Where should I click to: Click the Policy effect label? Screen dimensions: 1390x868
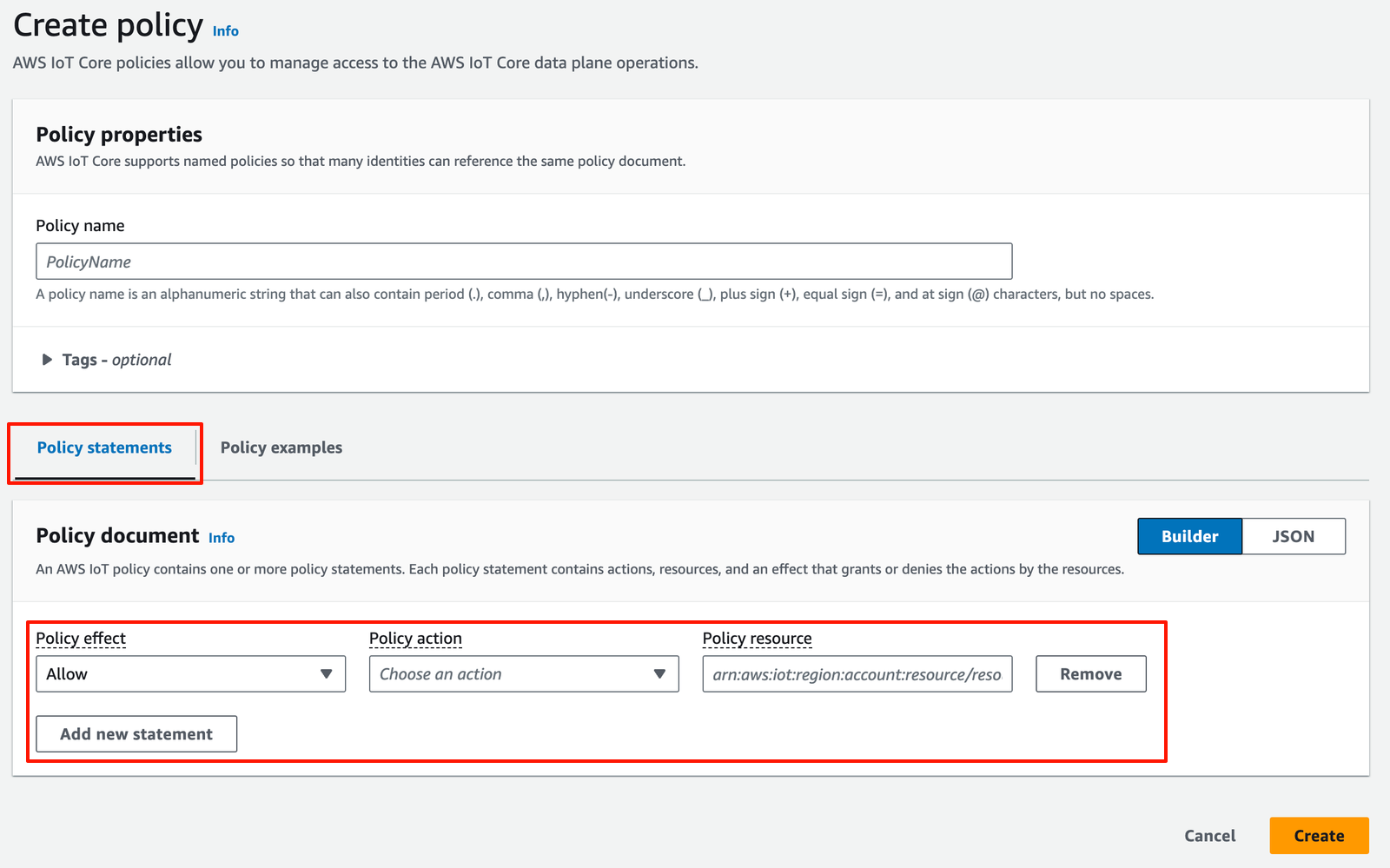[x=81, y=639]
